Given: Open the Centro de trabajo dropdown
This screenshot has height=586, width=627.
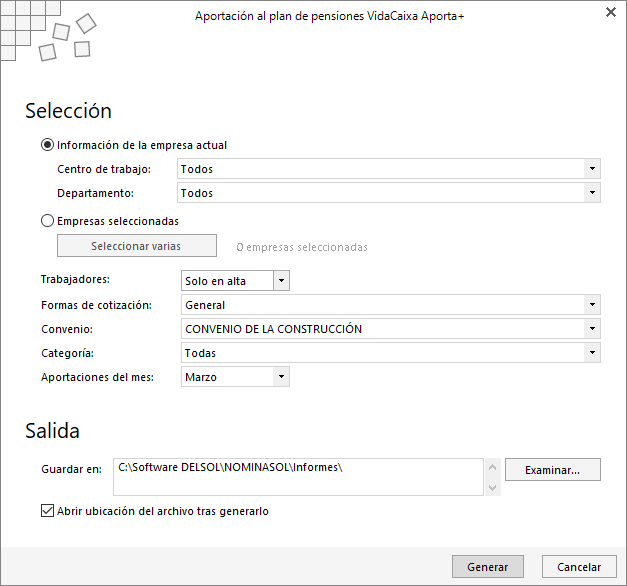Looking at the screenshot, I should (389, 169).
